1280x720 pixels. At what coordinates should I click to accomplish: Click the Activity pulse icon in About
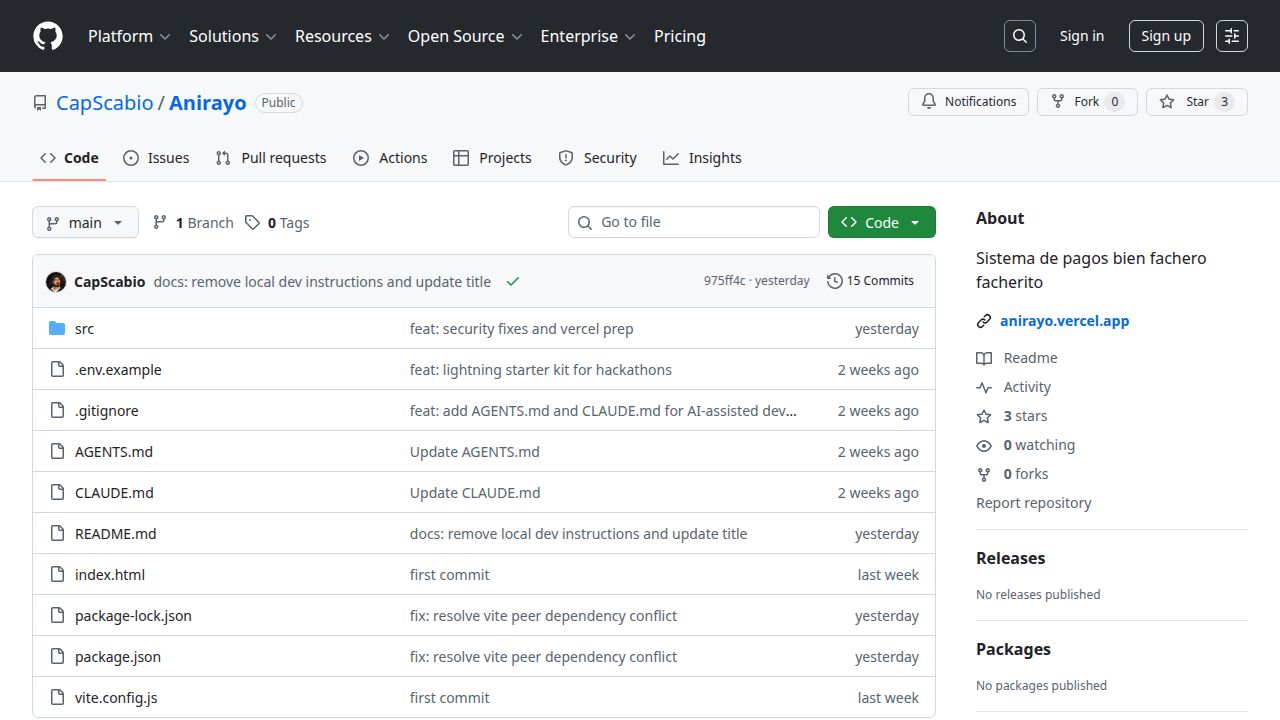pyautogui.click(x=985, y=387)
